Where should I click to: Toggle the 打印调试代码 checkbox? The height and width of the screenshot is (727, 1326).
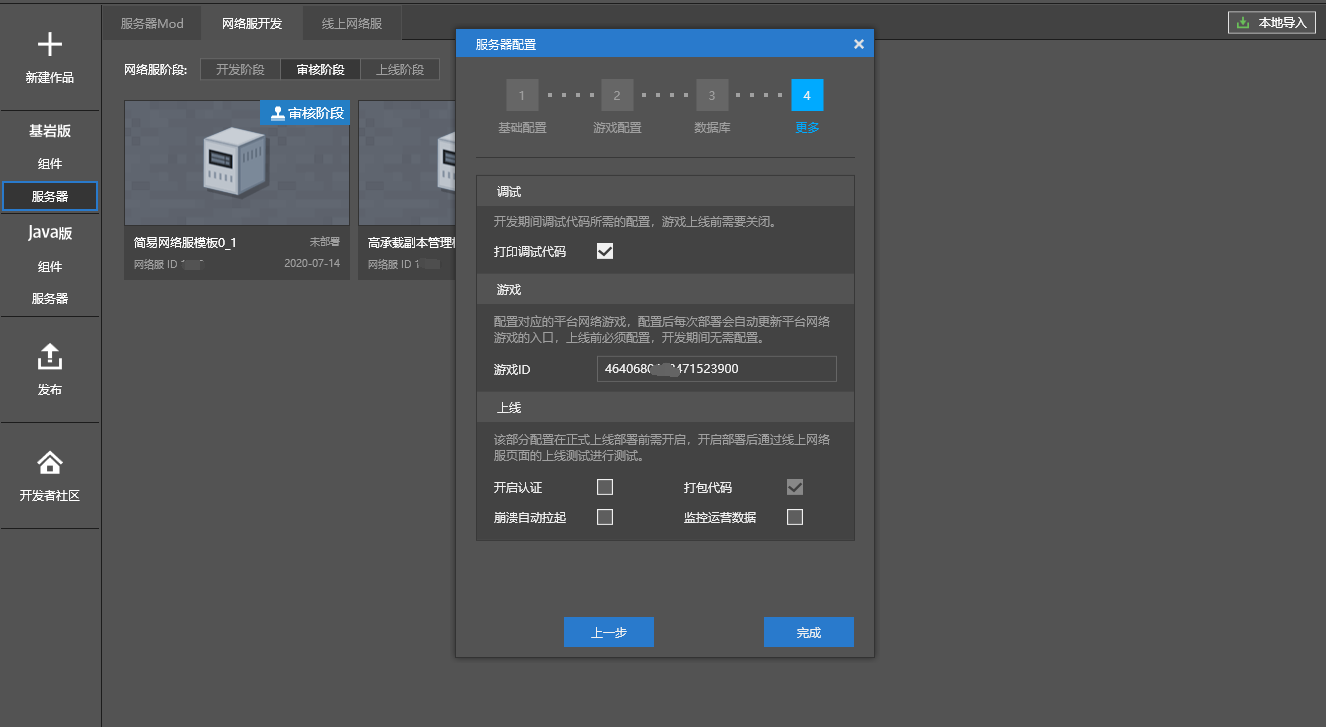pos(605,251)
